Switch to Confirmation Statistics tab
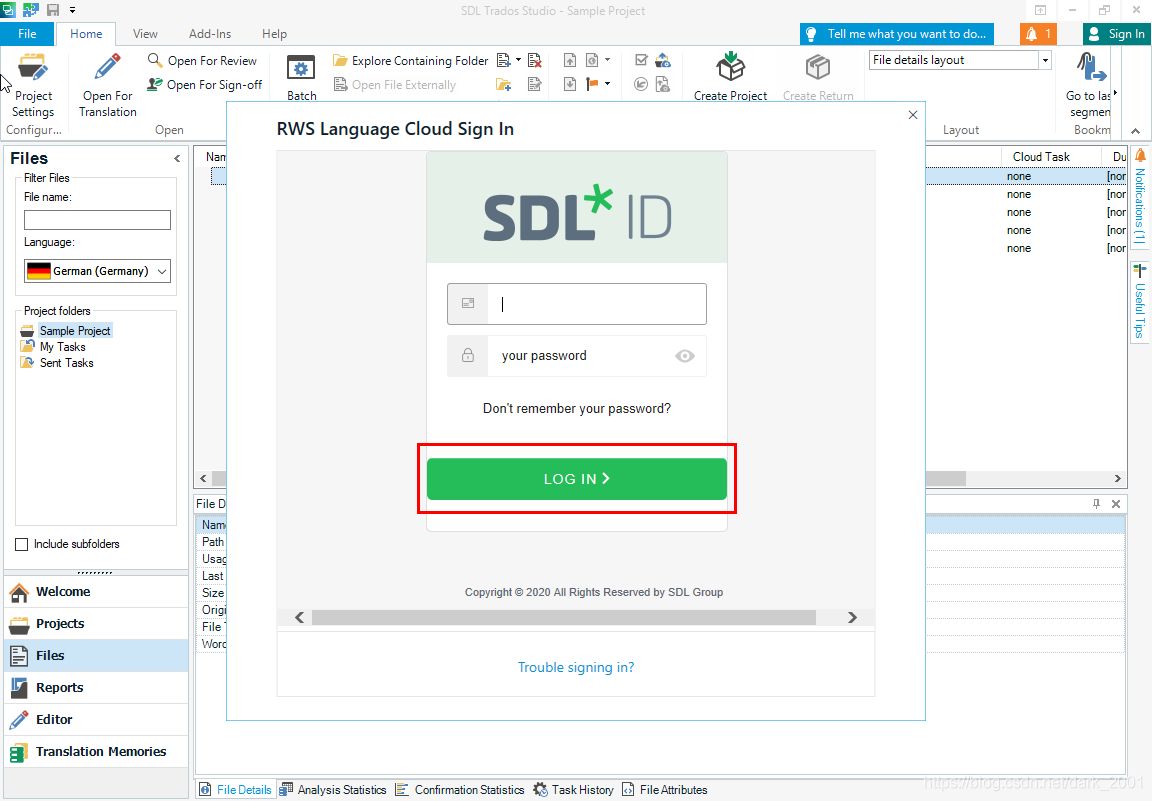Viewport: 1152px width, 801px height. [x=460, y=790]
